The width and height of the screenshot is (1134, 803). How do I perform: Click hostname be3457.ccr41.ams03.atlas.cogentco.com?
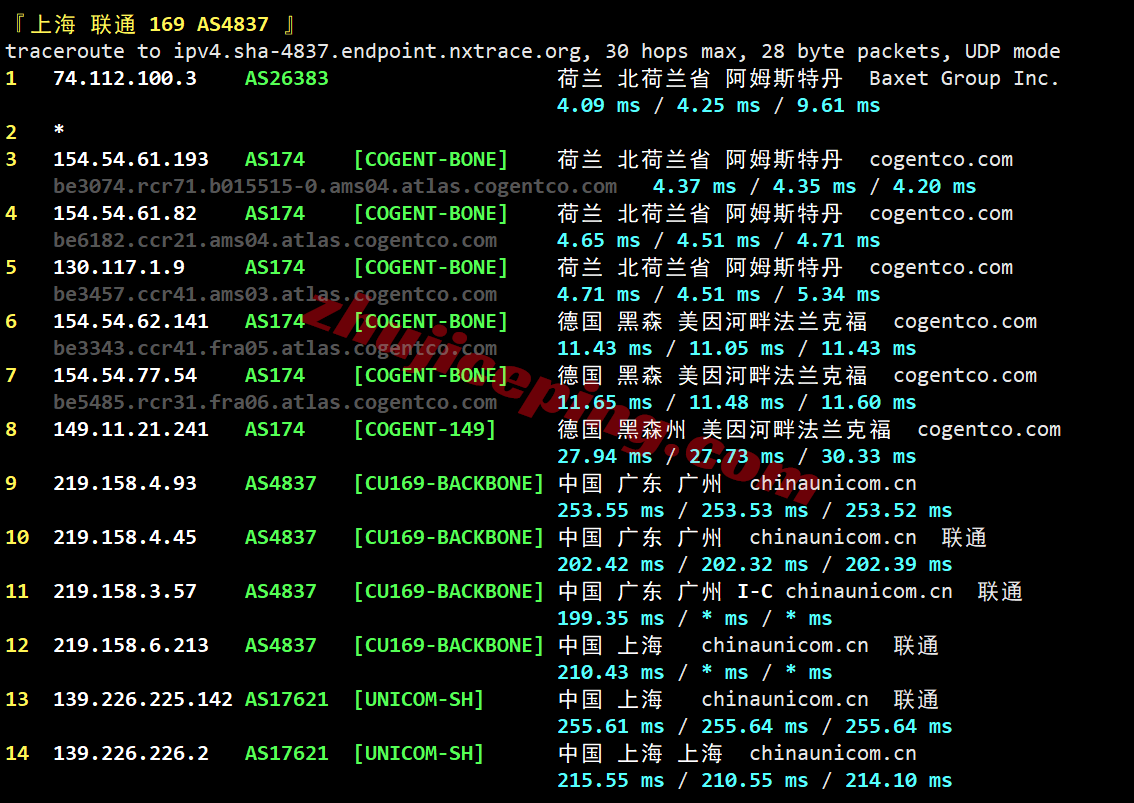pos(275,294)
